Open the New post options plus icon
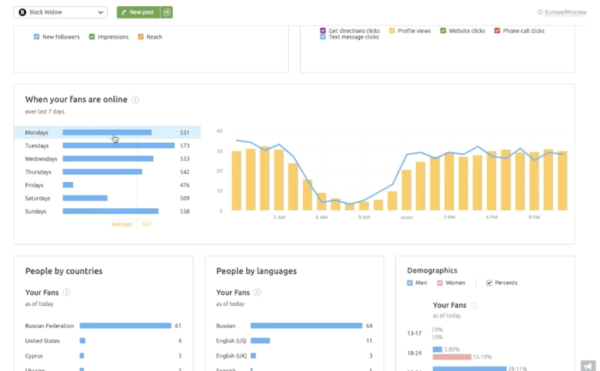Screen dimensions: 600x371 point(167,12)
